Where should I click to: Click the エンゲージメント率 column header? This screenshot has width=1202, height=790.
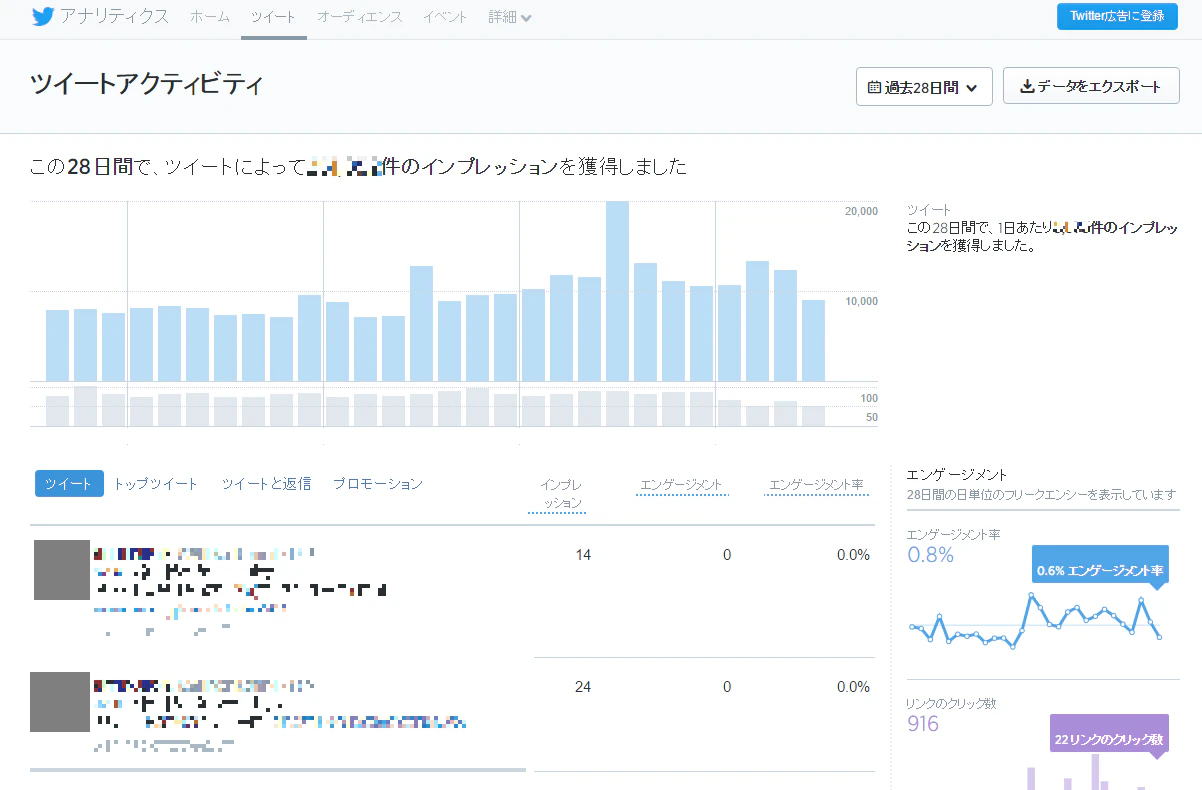tap(816, 486)
